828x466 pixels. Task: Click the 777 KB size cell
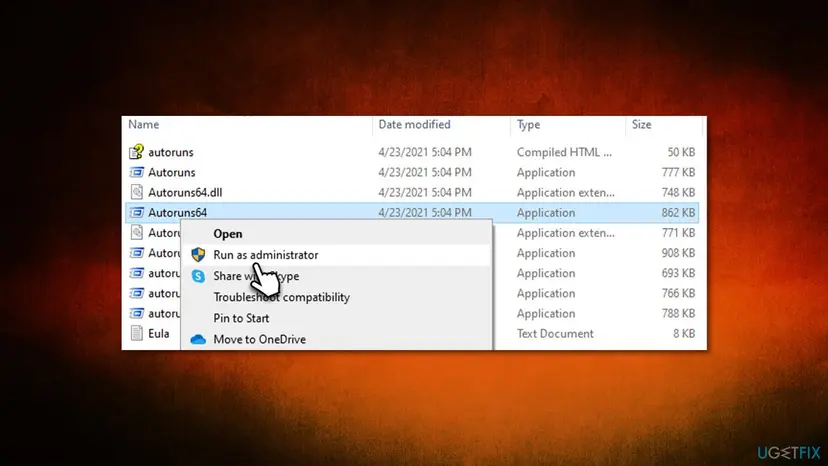pos(678,172)
